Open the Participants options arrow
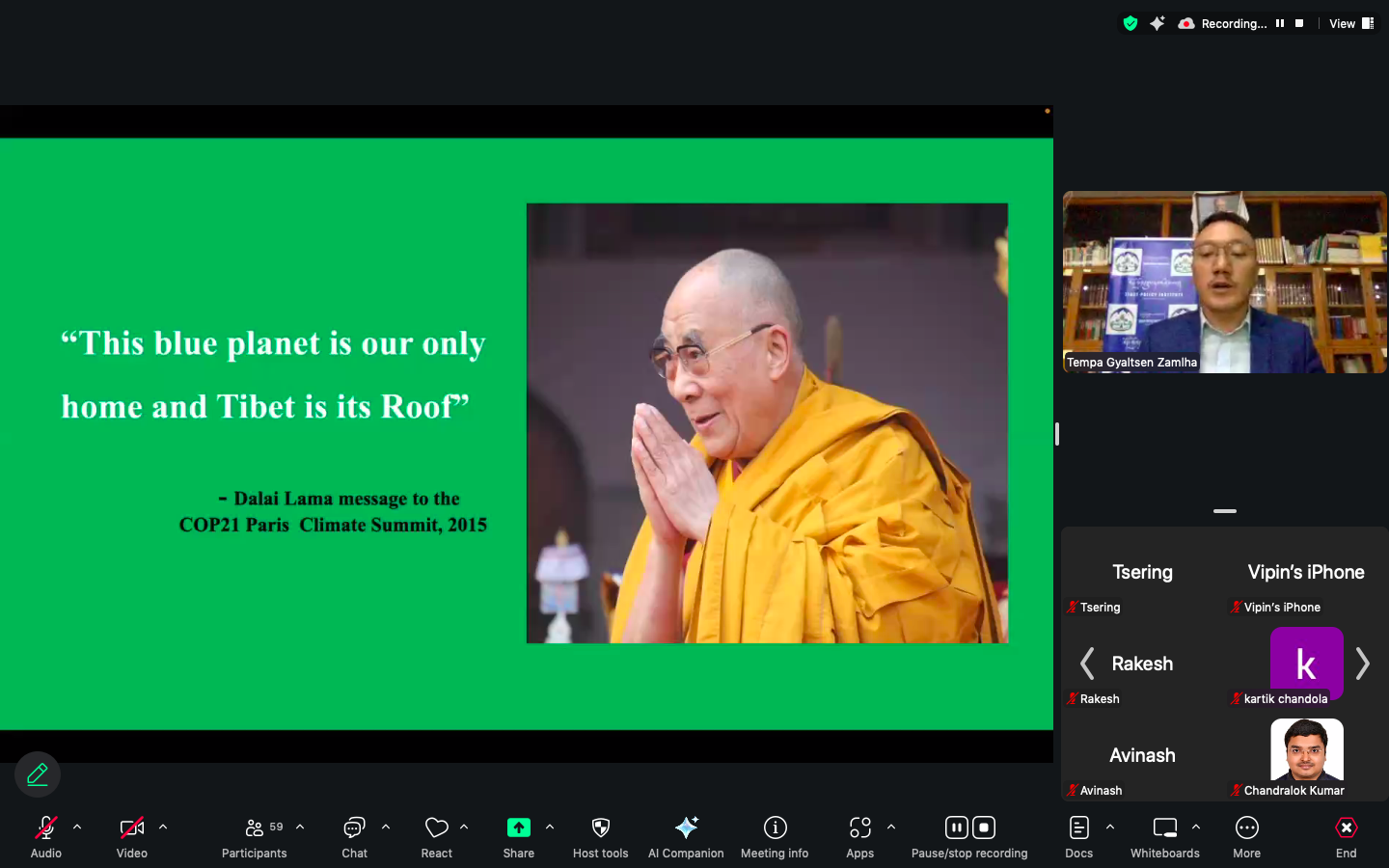 coord(300,827)
